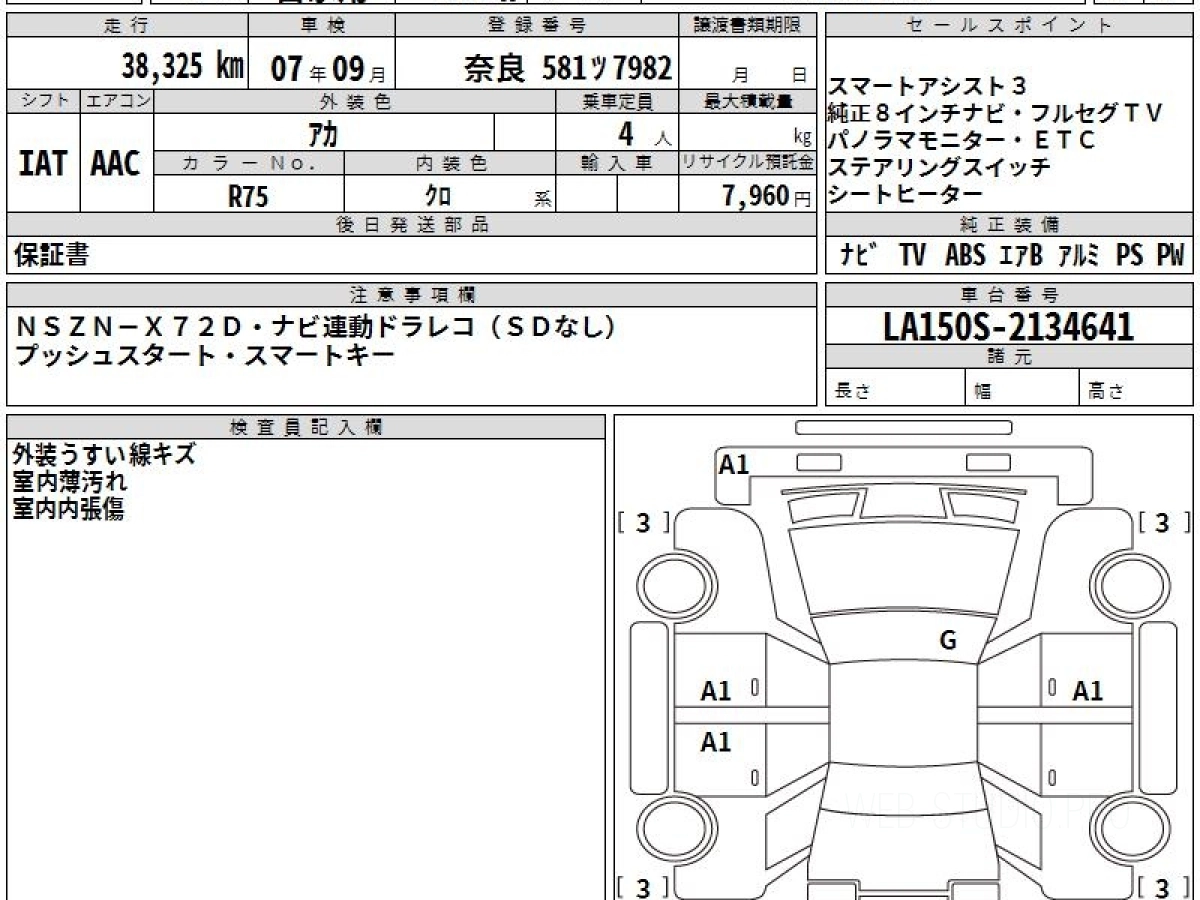Image resolution: width=1200 pixels, height=900 pixels.
Task: Select color code R75
Action: pos(248,196)
